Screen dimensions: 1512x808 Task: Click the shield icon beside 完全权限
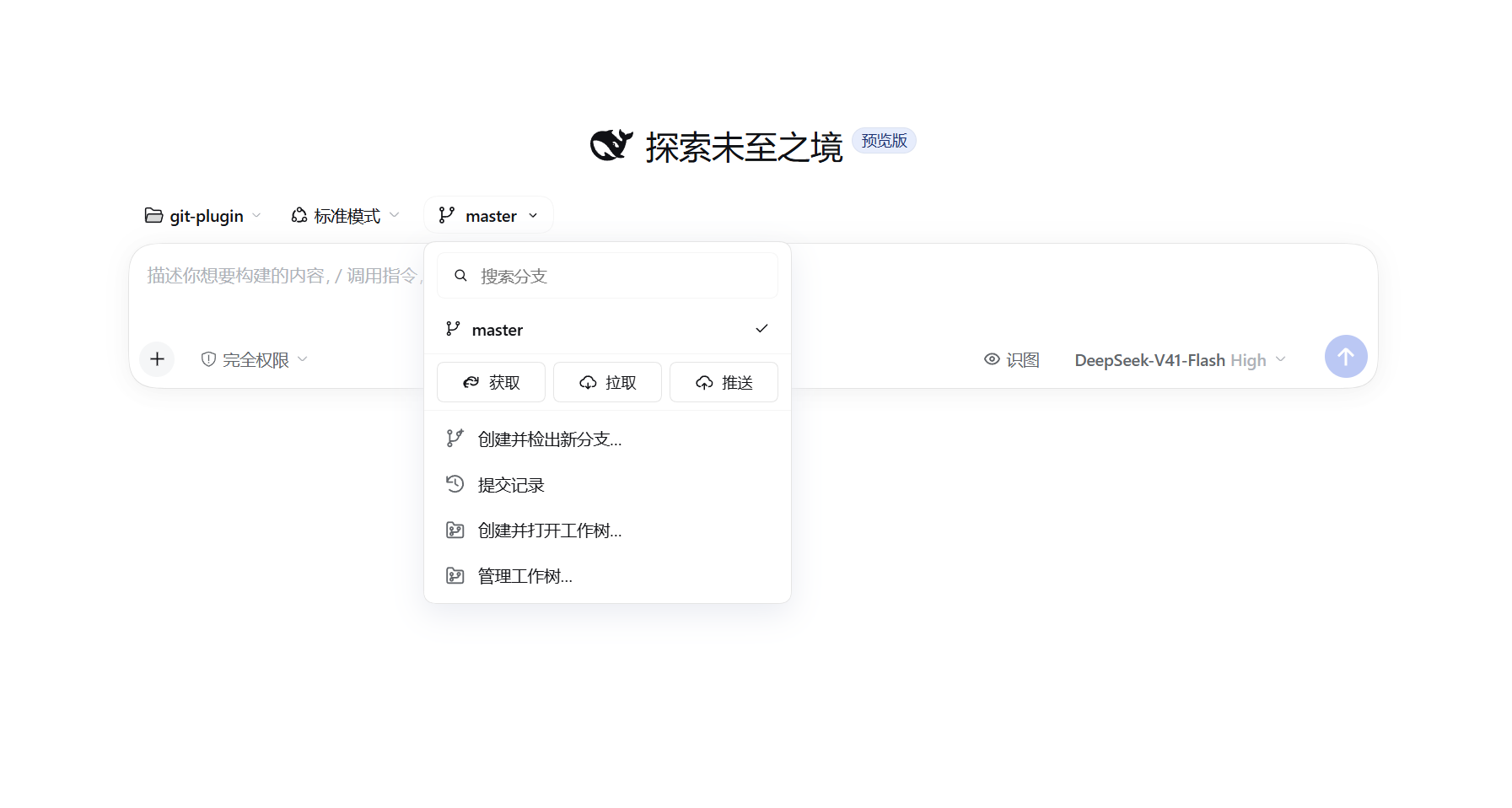coord(208,359)
